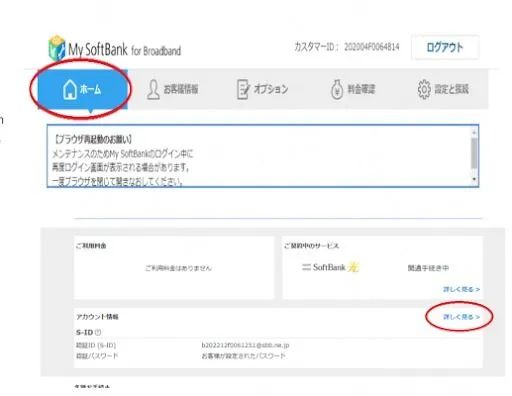Select the S-ID email address value
Screen dimensions: 512x396
tap(245, 345)
